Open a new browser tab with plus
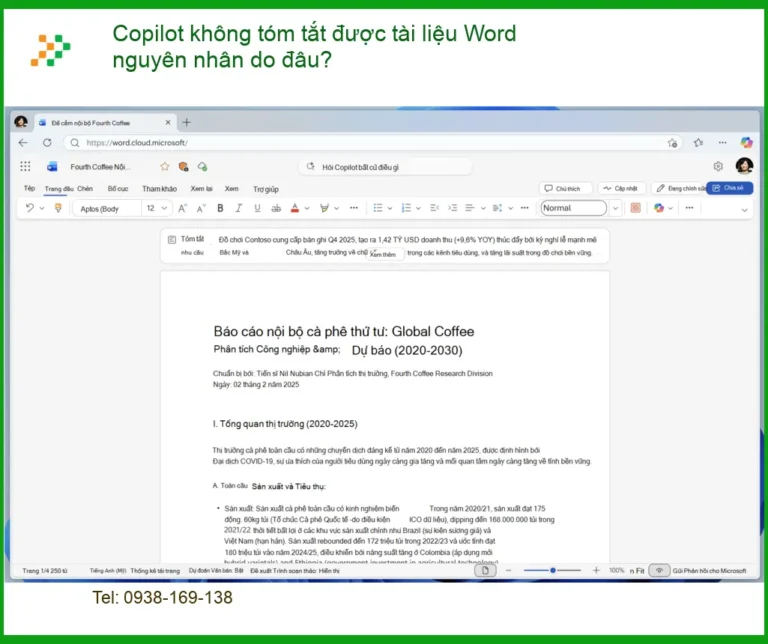 [x=187, y=122]
